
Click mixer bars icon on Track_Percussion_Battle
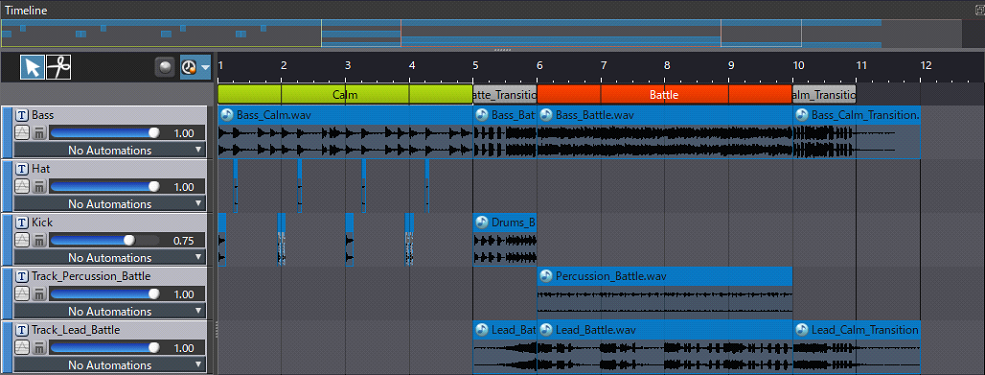point(39,294)
